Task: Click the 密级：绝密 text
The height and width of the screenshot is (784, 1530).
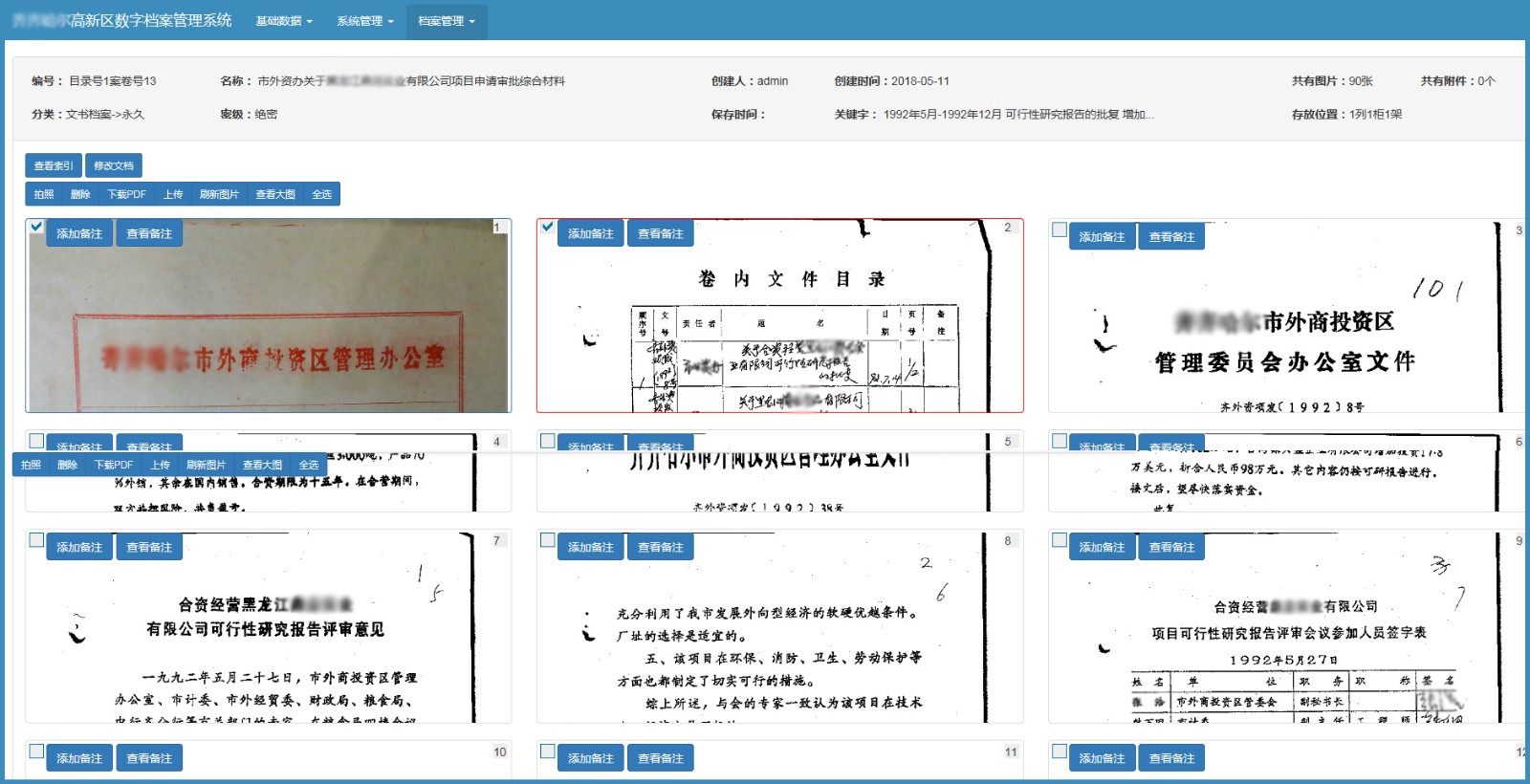Action: [249, 114]
